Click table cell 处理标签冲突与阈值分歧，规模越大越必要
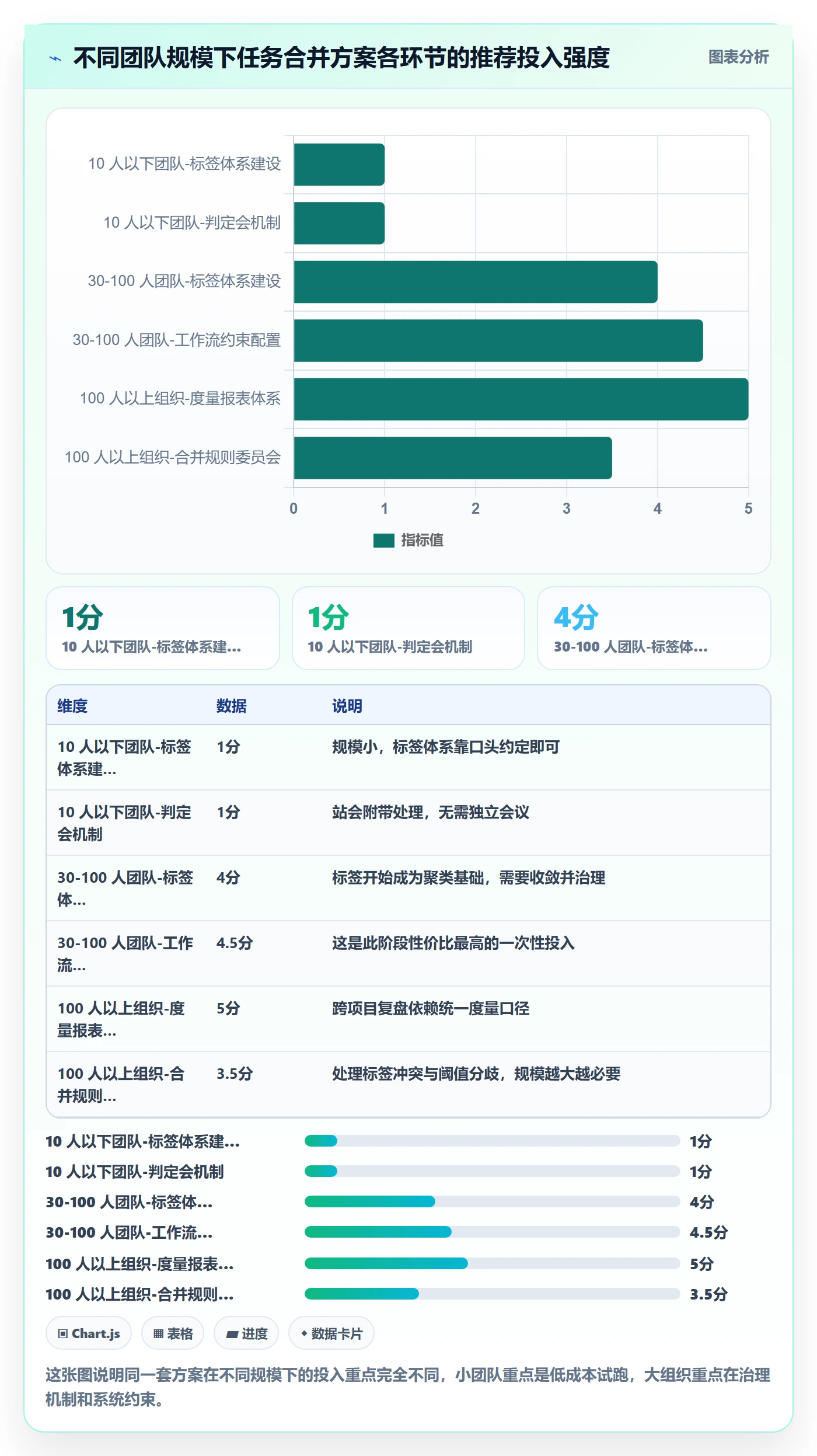 476,1074
